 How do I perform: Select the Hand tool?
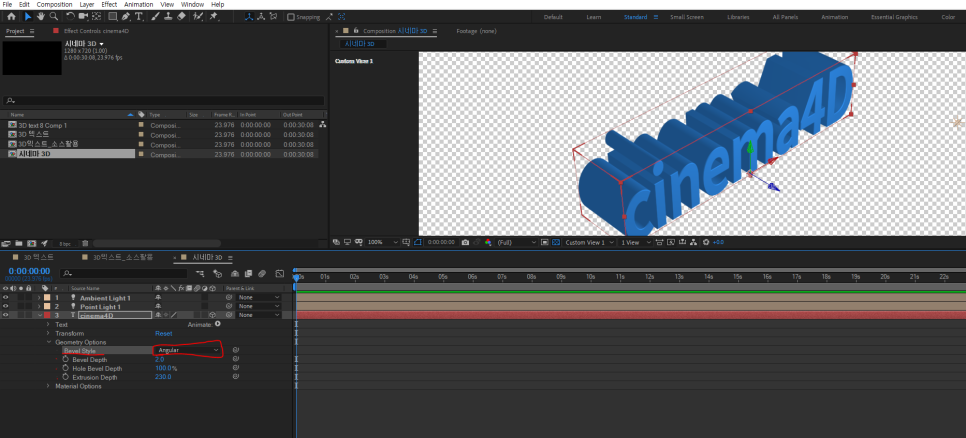tap(41, 17)
